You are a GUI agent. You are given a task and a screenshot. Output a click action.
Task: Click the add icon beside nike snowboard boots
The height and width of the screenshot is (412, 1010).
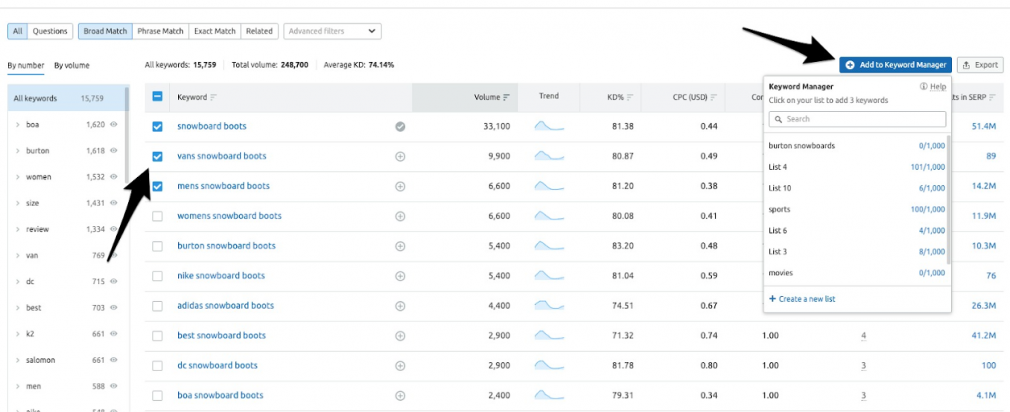point(400,276)
